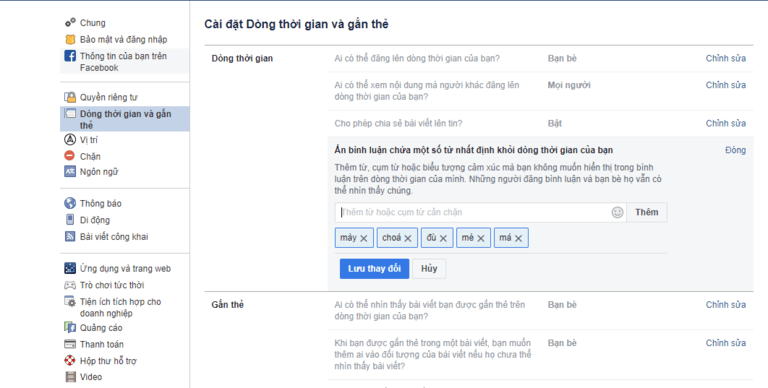Image resolution: width=768 pixels, height=388 pixels.
Task: Open the emoji picker smiley icon
Action: (617, 212)
